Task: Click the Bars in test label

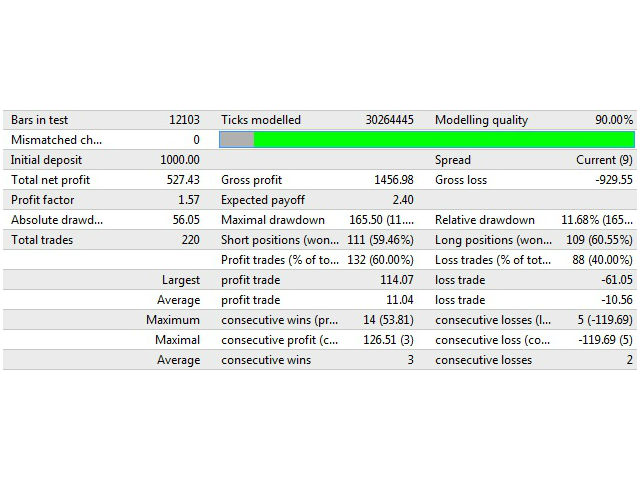Action: pyautogui.click(x=39, y=120)
